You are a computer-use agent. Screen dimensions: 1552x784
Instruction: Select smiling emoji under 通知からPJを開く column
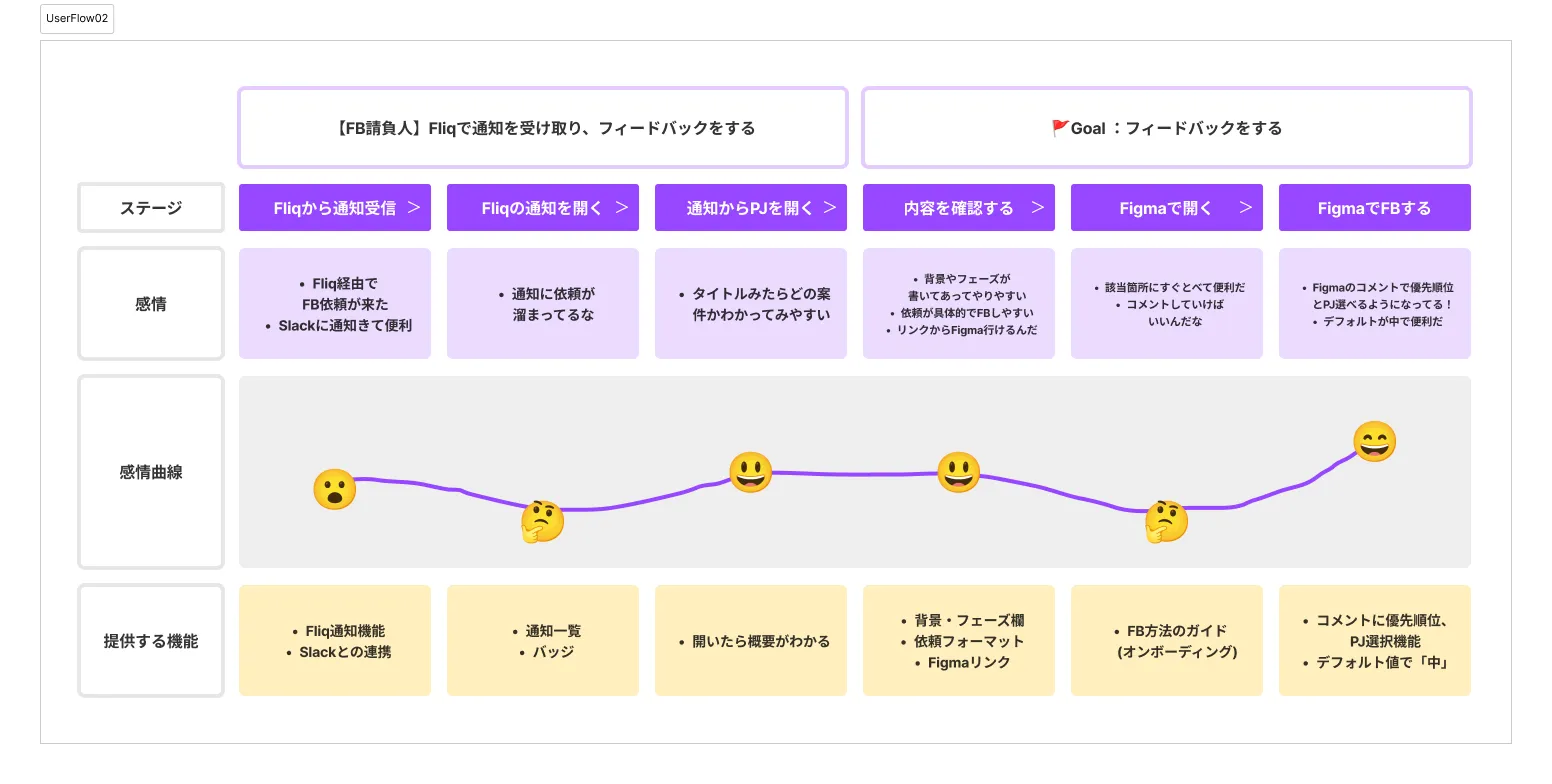pyautogui.click(x=750, y=472)
